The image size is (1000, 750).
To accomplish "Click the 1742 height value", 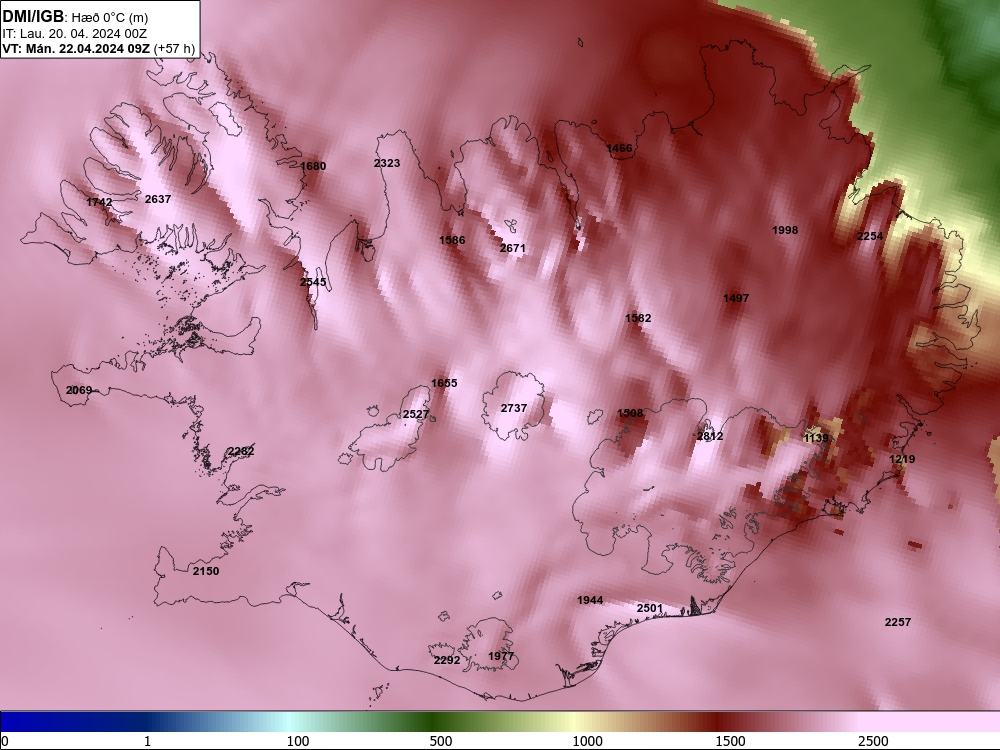I will pos(99,202).
